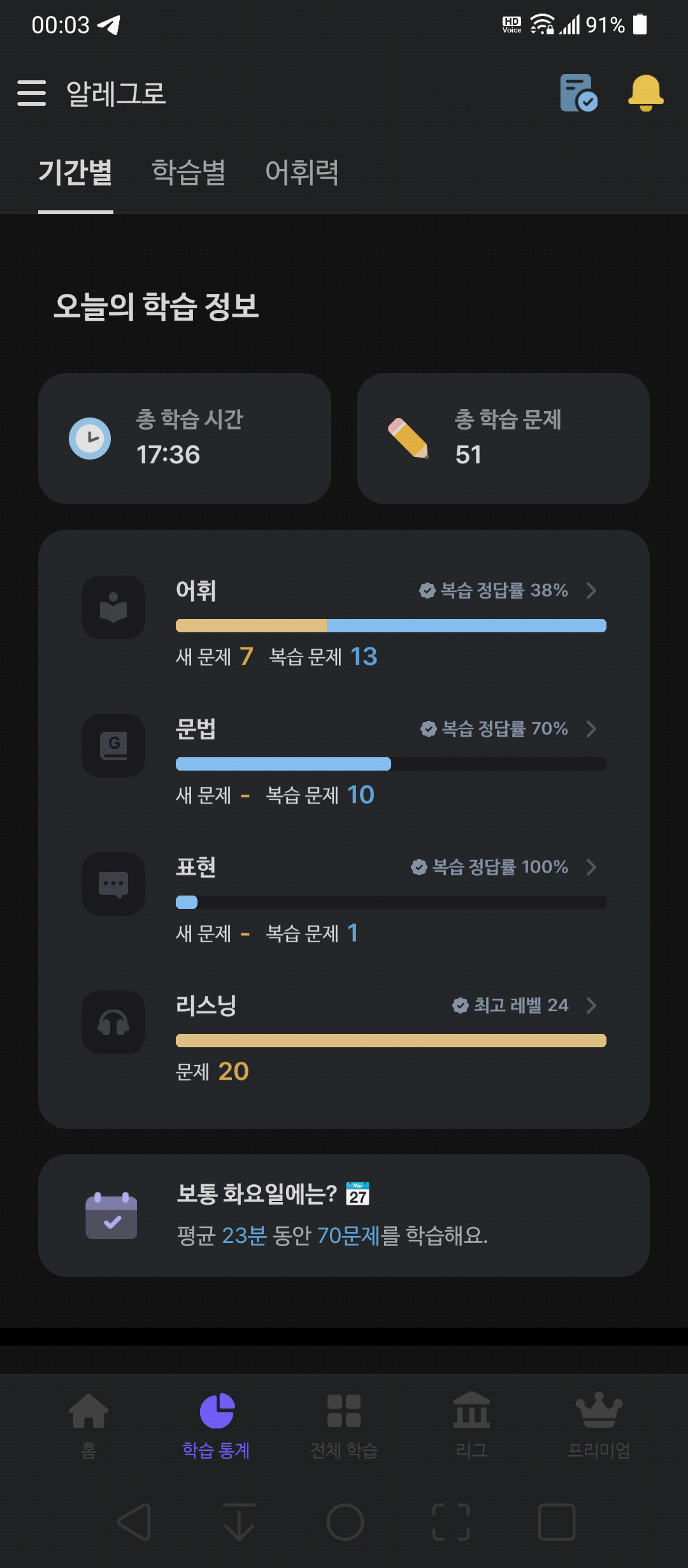Open the hamburger menu
The height and width of the screenshot is (1568, 688).
click(x=32, y=93)
